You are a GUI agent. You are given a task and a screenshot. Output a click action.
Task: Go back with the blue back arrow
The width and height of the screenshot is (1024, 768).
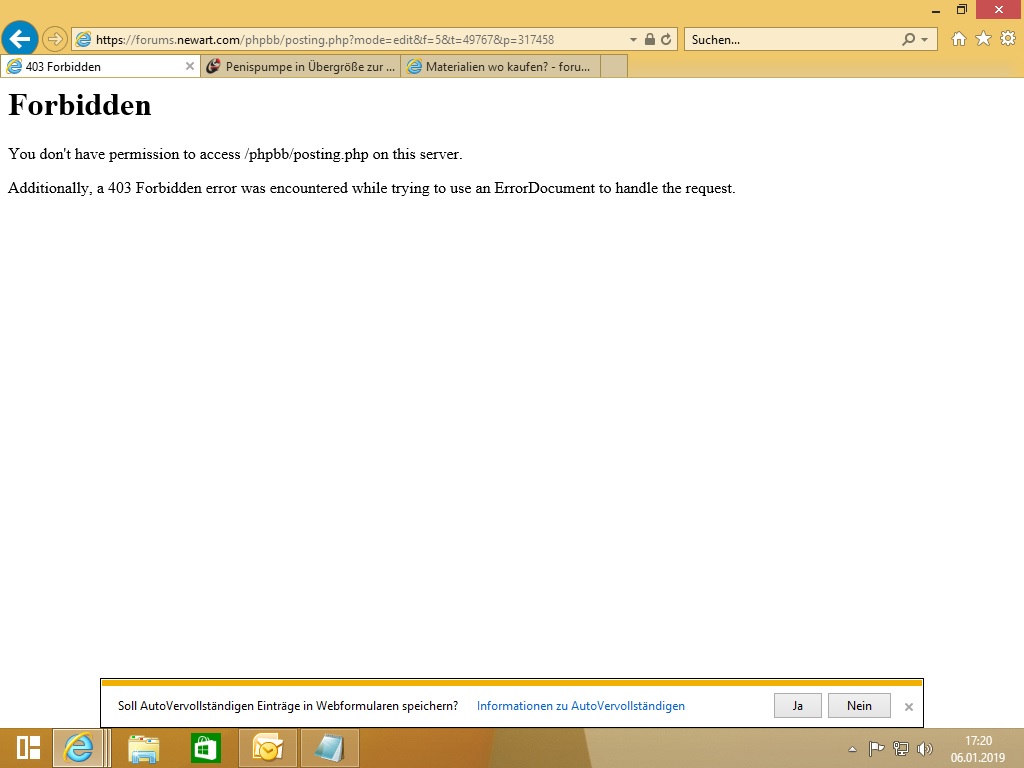coord(20,39)
